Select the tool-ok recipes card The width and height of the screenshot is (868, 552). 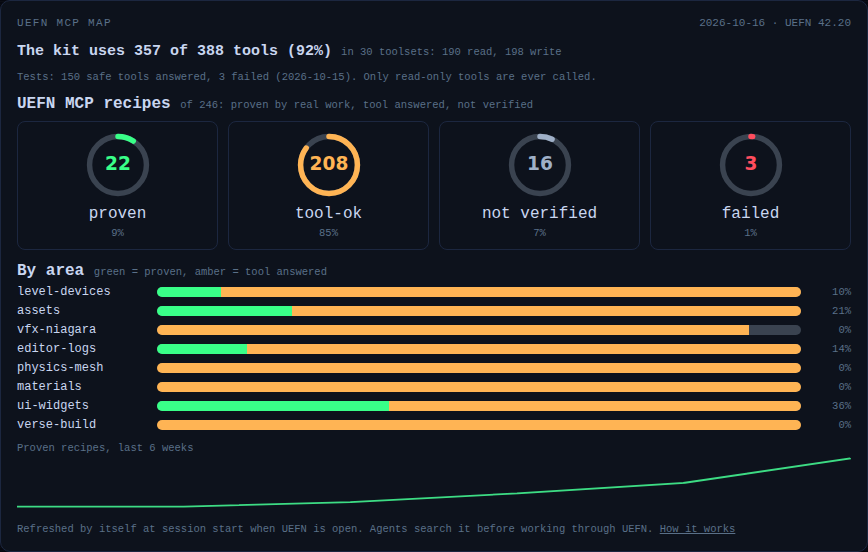click(x=328, y=185)
